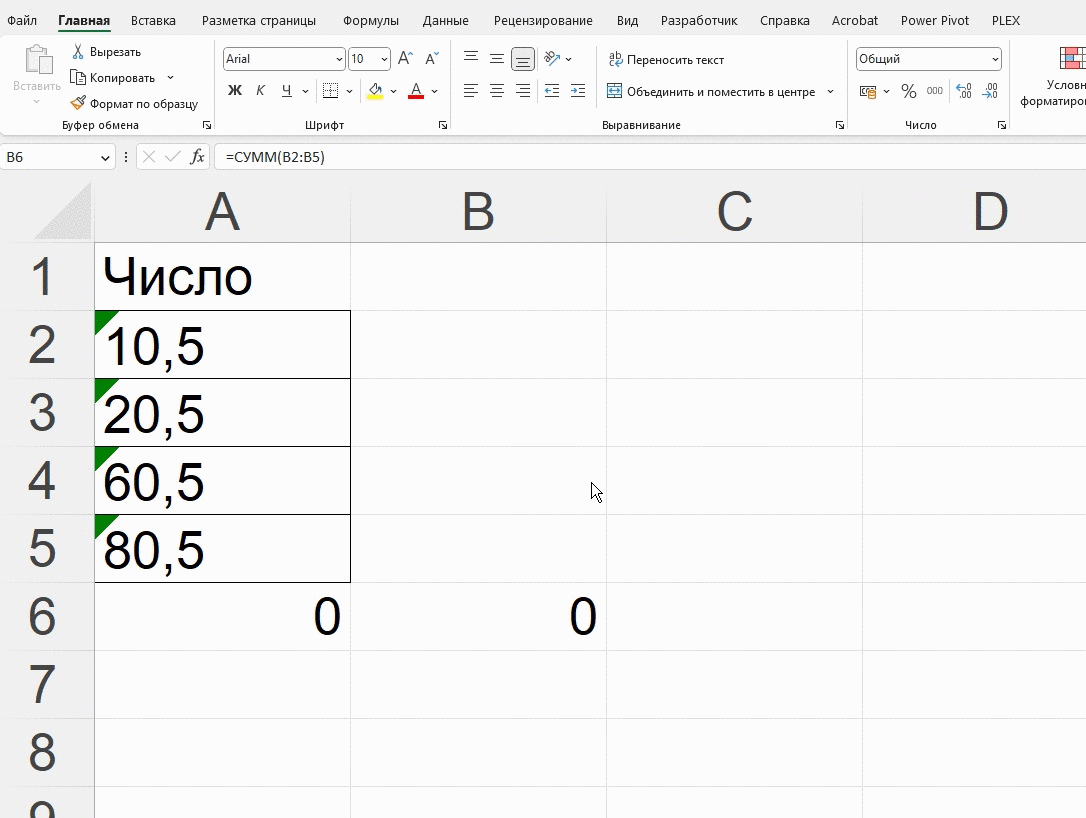Click the Select All corner triangle

pyautogui.click(x=62, y=212)
